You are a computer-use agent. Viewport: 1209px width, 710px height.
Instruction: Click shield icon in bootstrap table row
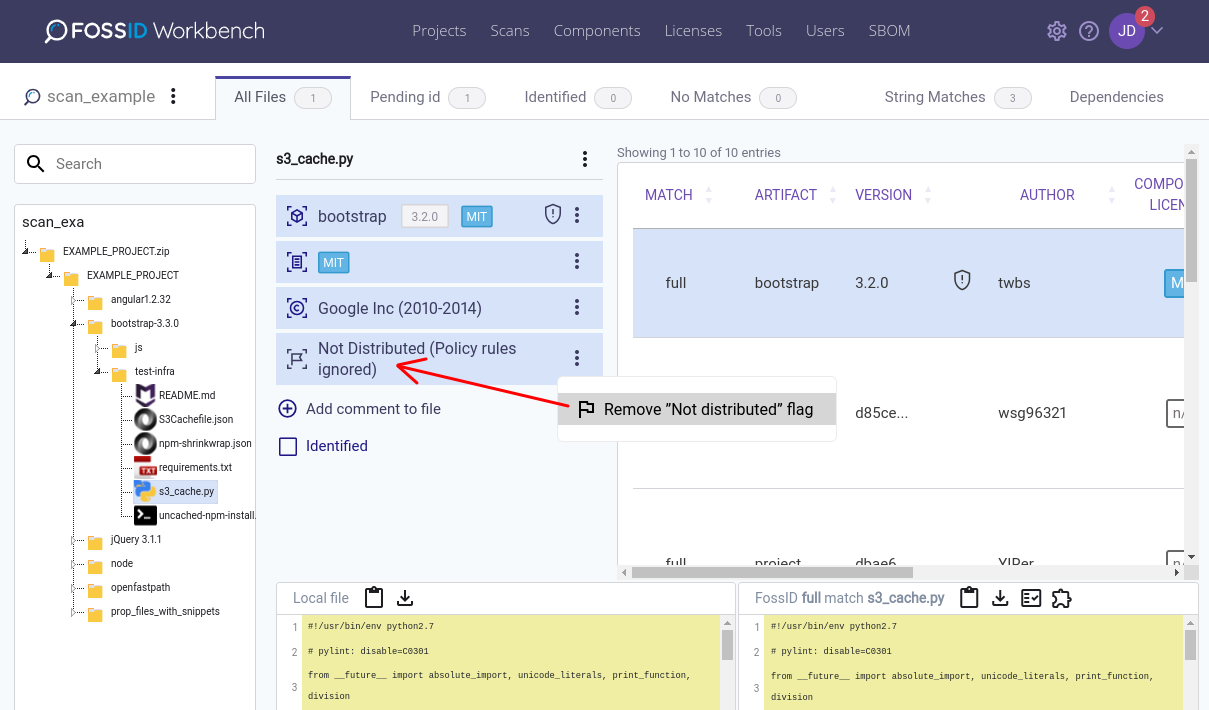tap(962, 281)
